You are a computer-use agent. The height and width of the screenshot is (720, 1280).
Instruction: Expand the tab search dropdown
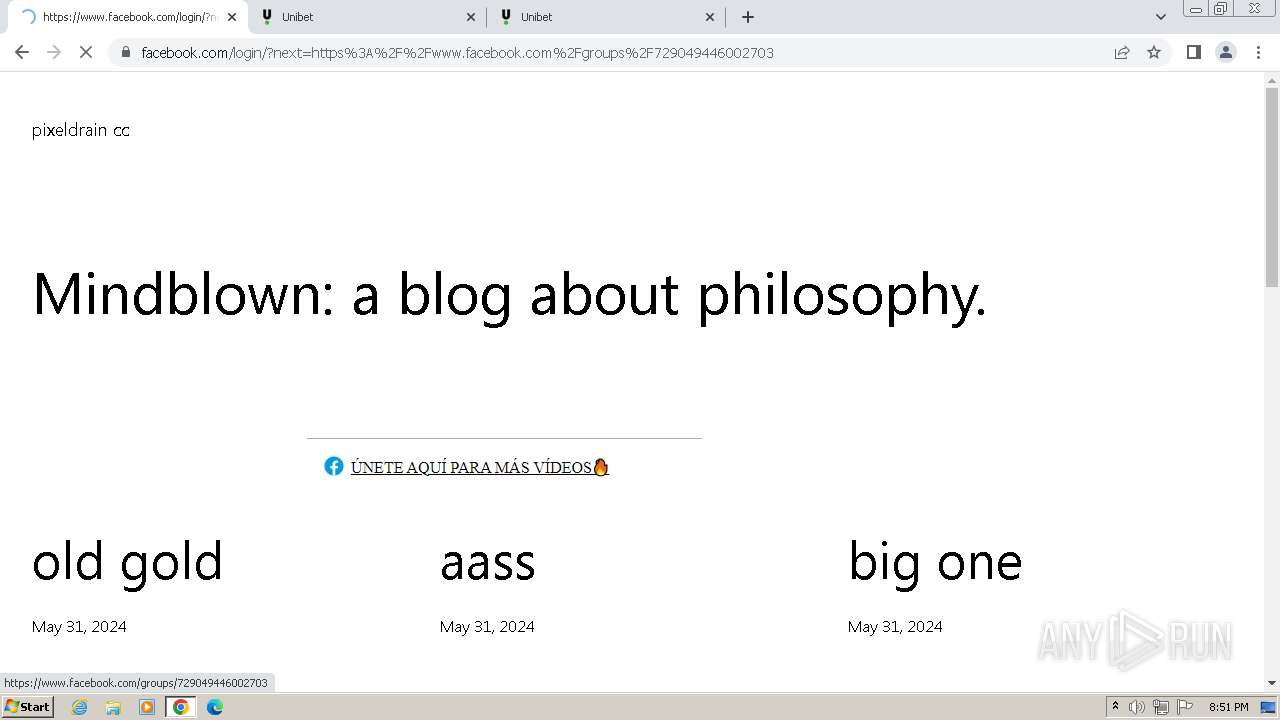coord(1160,17)
